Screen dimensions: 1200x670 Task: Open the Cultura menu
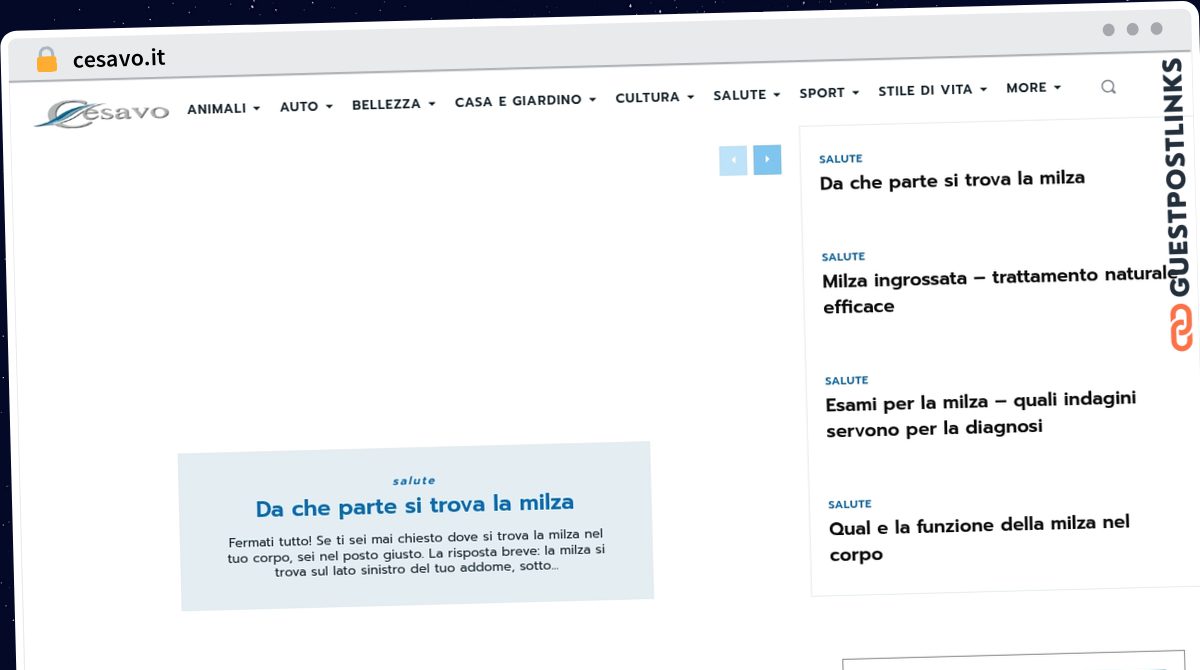coord(655,97)
